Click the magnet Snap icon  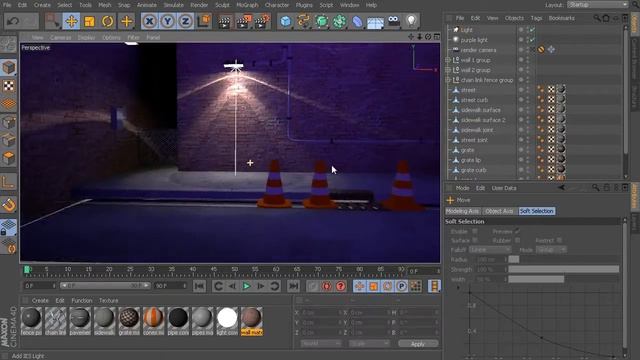pyautogui.click(x=9, y=205)
